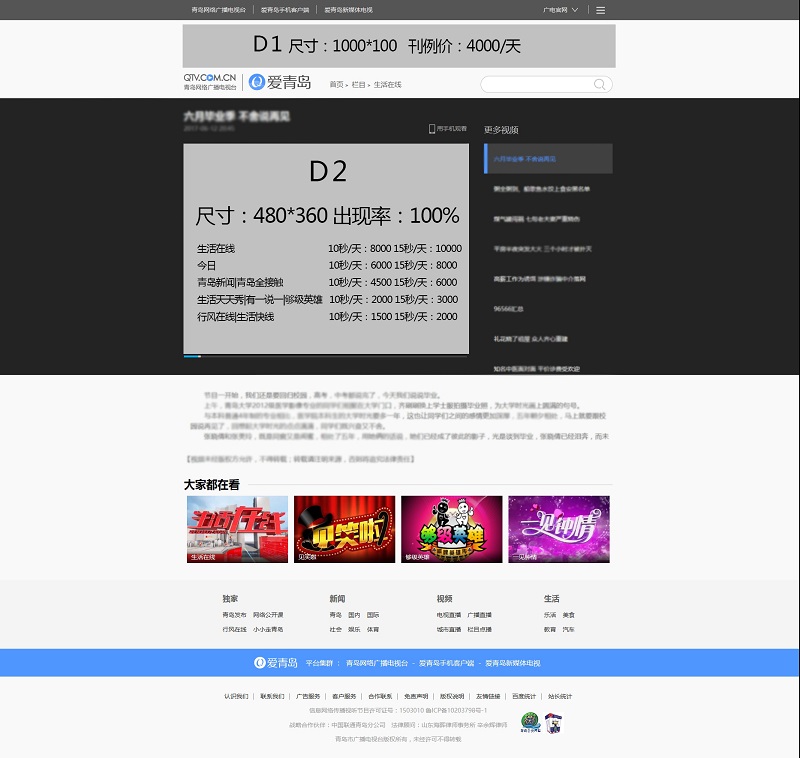The width and height of the screenshot is (800, 758).
Task: Click the police shield badge icon in footer
Action: click(x=552, y=723)
